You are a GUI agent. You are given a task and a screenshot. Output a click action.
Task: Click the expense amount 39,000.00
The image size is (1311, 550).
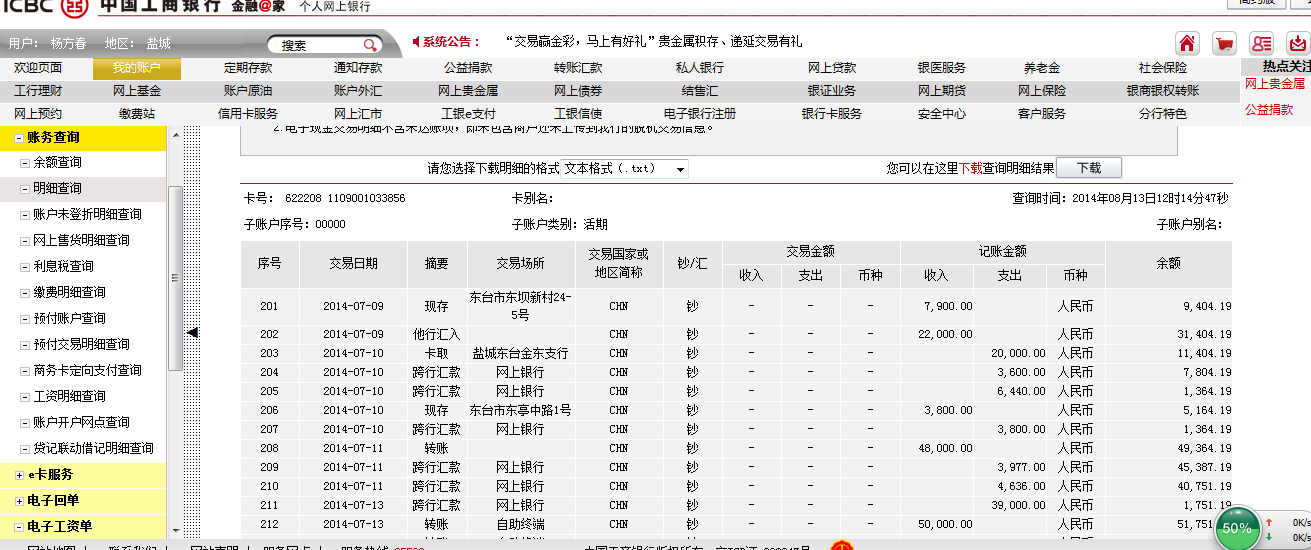pyautogui.click(x=1018, y=505)
